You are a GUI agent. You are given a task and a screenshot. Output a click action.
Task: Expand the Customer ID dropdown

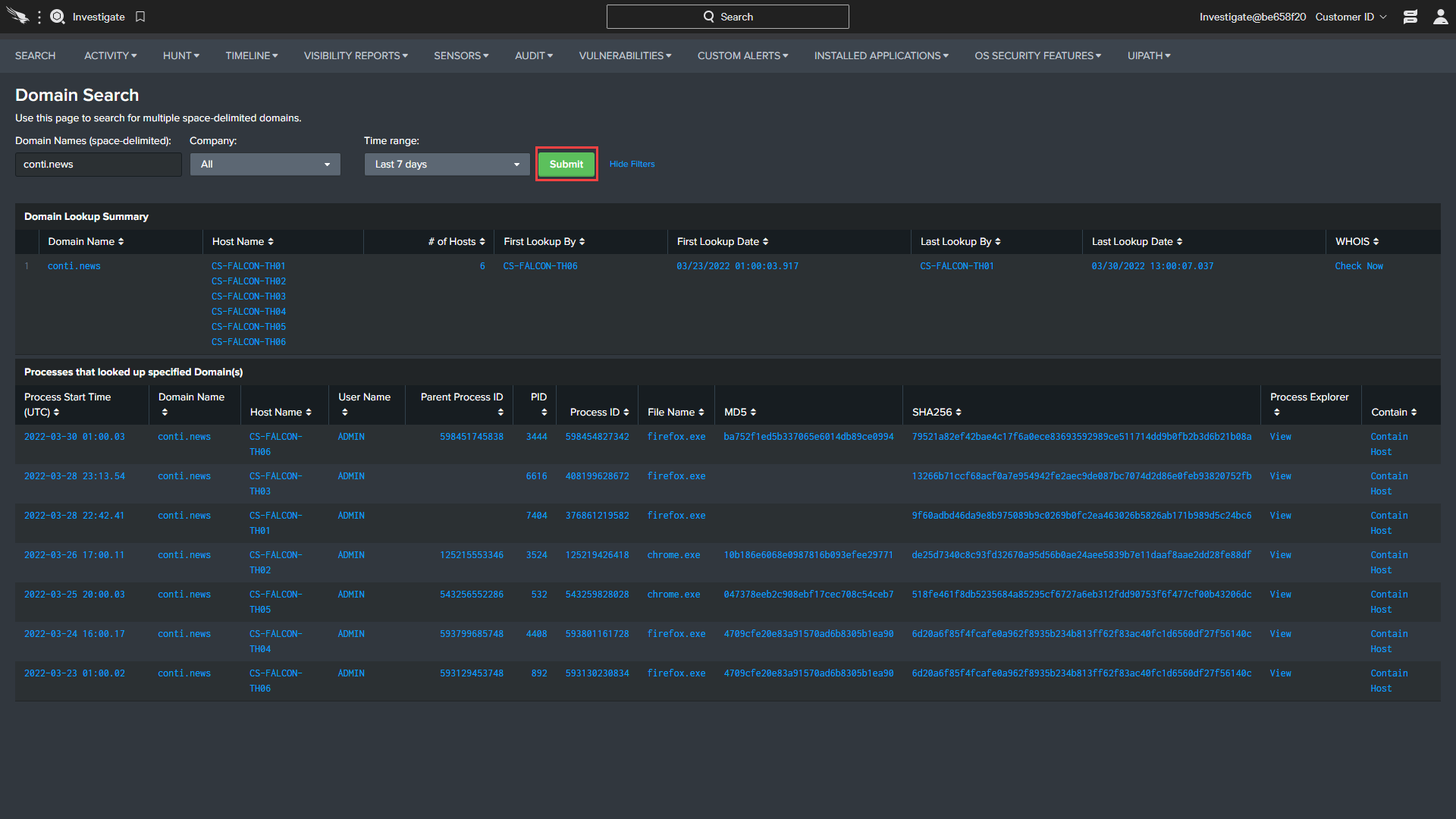pyautogui.click(x=1351, y=17)
